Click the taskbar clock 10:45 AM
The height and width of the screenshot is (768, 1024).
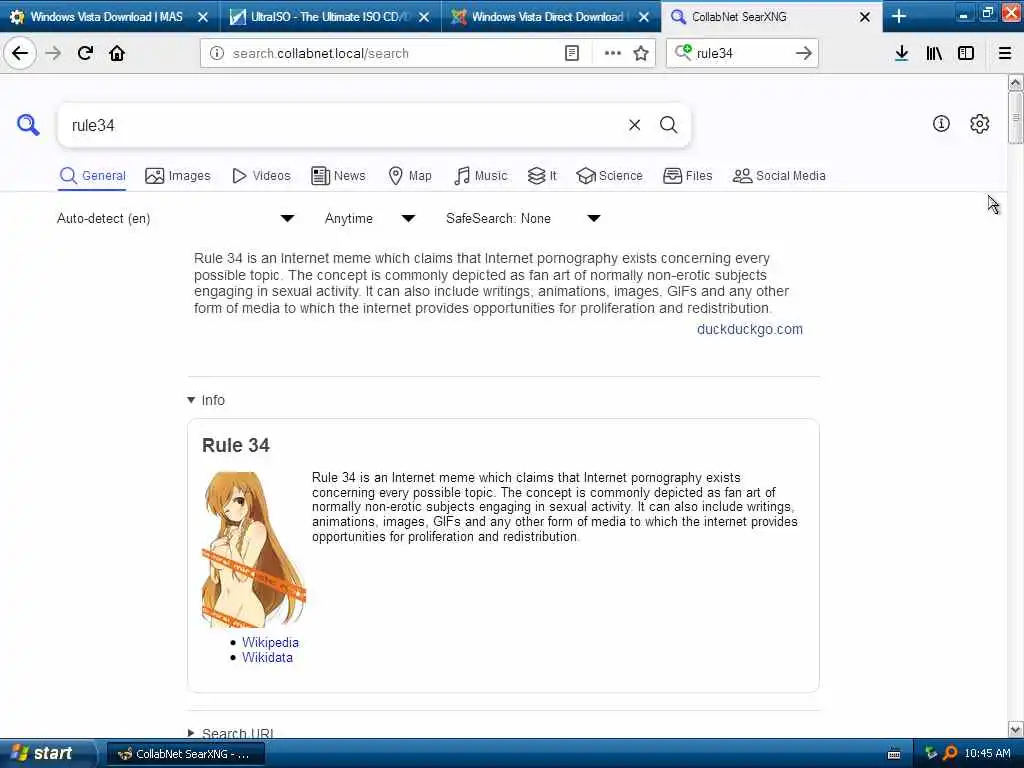[x=987, y=754]
